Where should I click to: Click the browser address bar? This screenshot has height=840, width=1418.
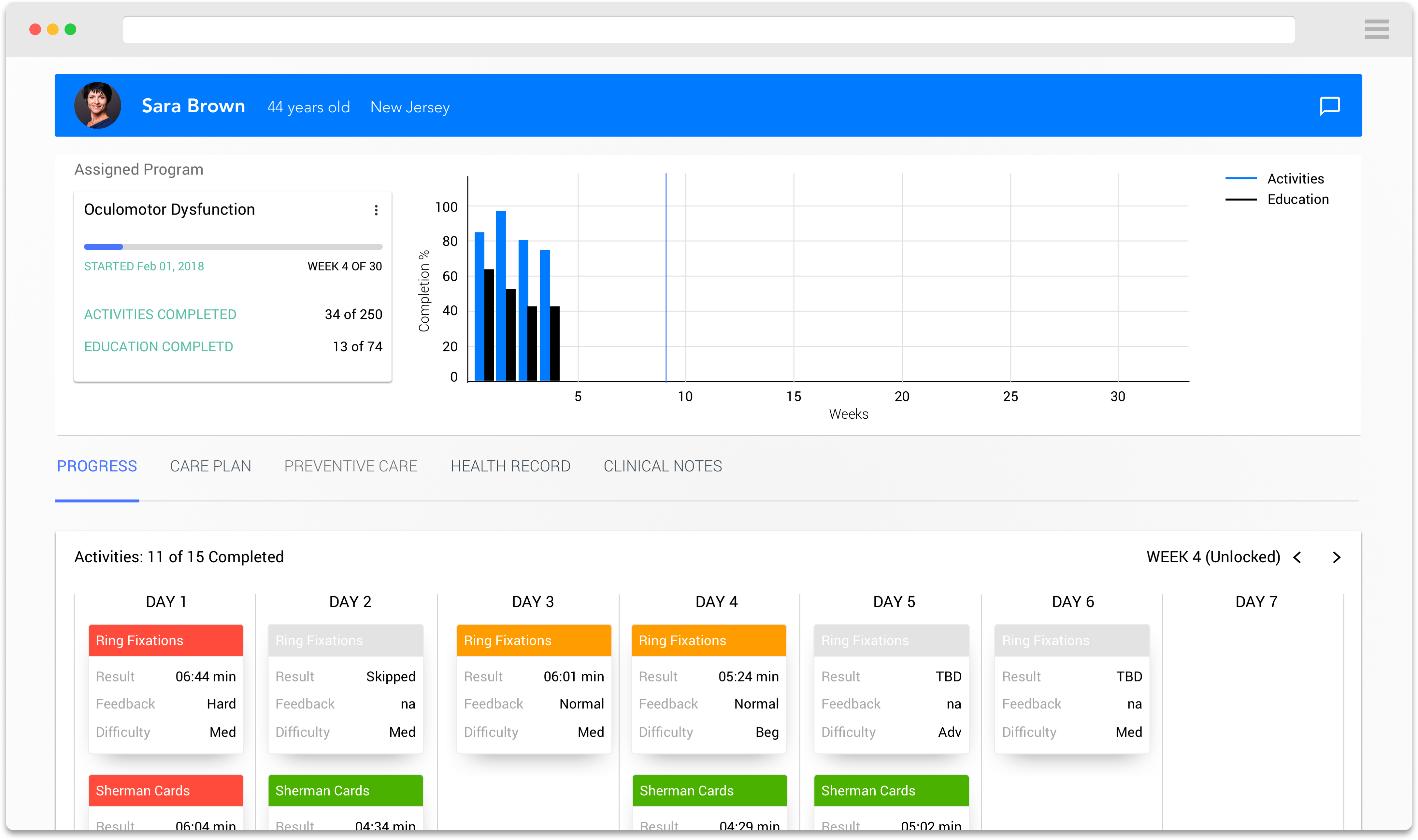click(x=709, y=29)
